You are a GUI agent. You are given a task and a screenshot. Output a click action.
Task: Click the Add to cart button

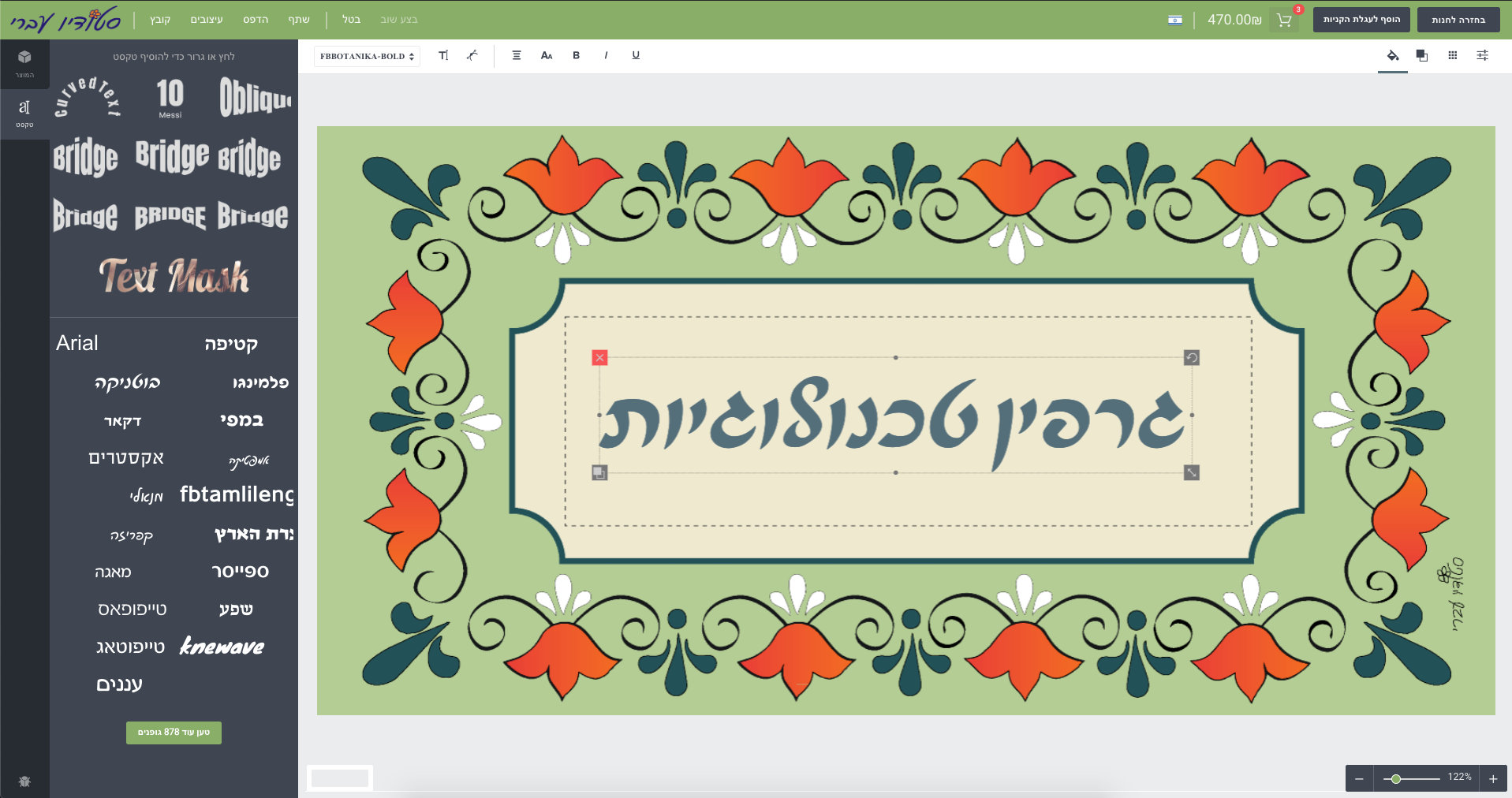pyautogui.click(x=1361, y=20)
